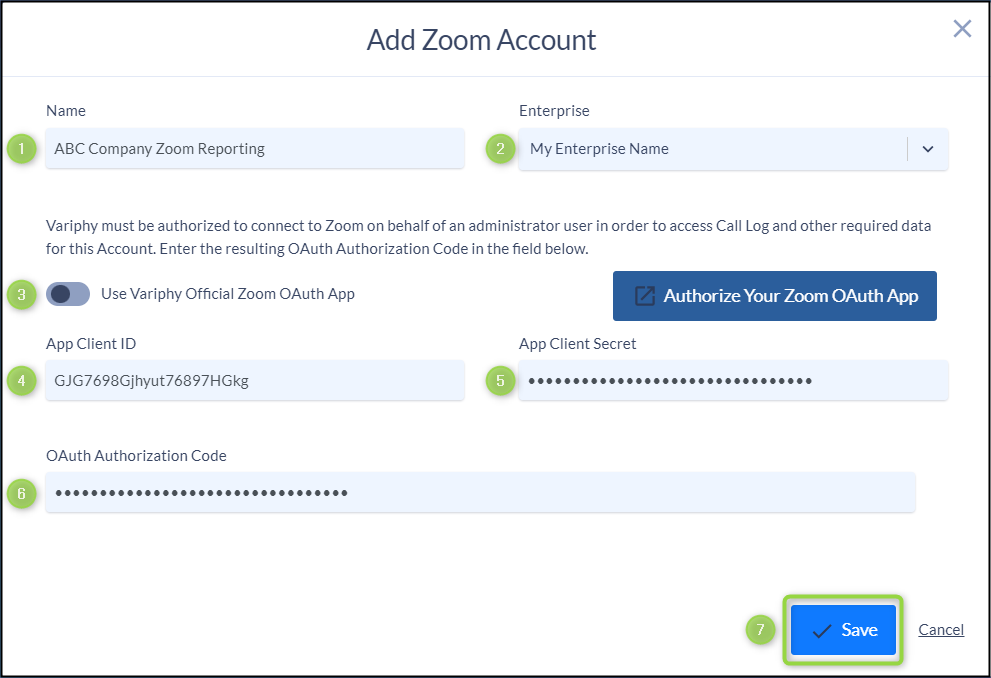Click the Add Zoom Account title

pos(482,40)
